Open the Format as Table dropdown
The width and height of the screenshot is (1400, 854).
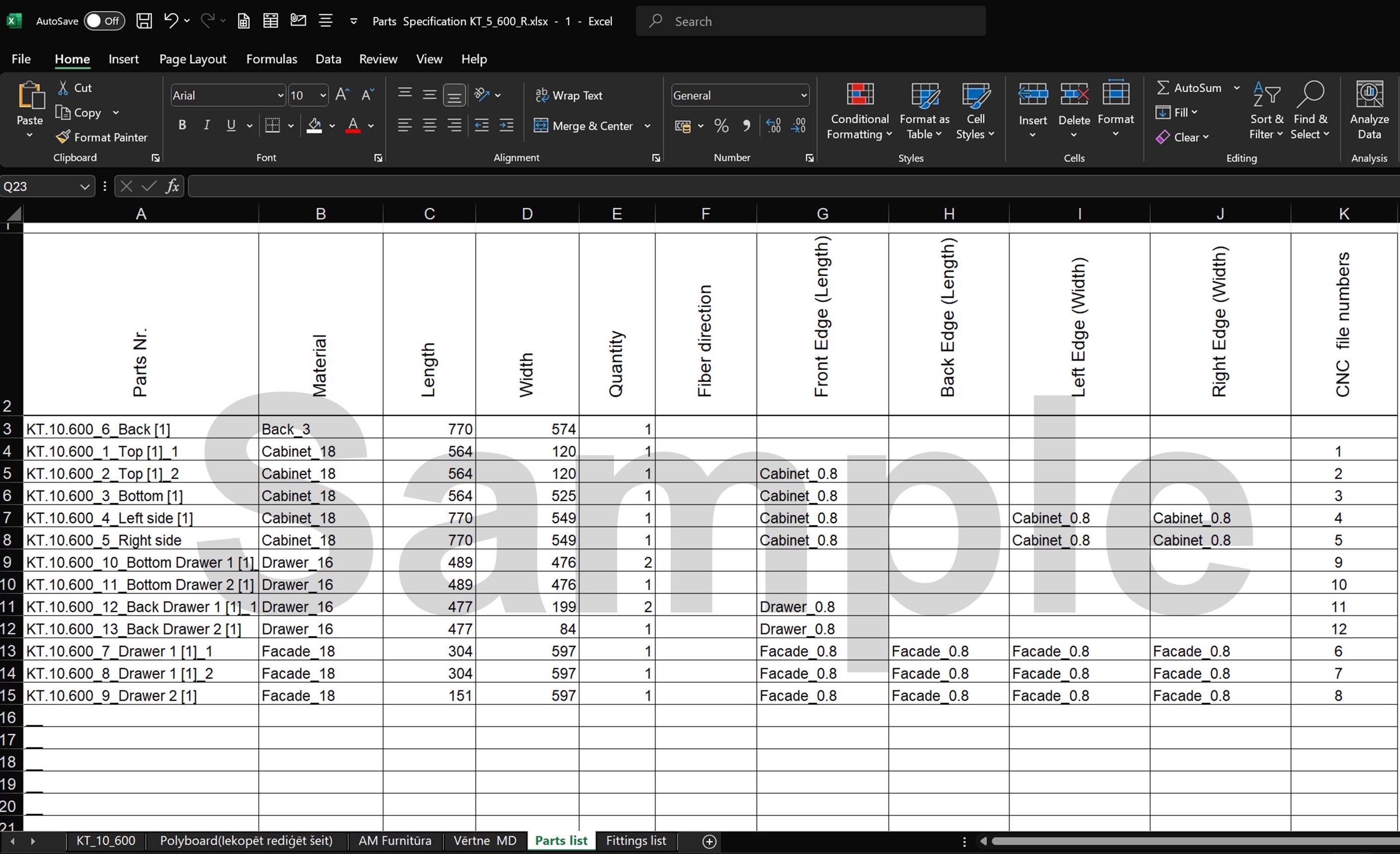tap(925, 110)
